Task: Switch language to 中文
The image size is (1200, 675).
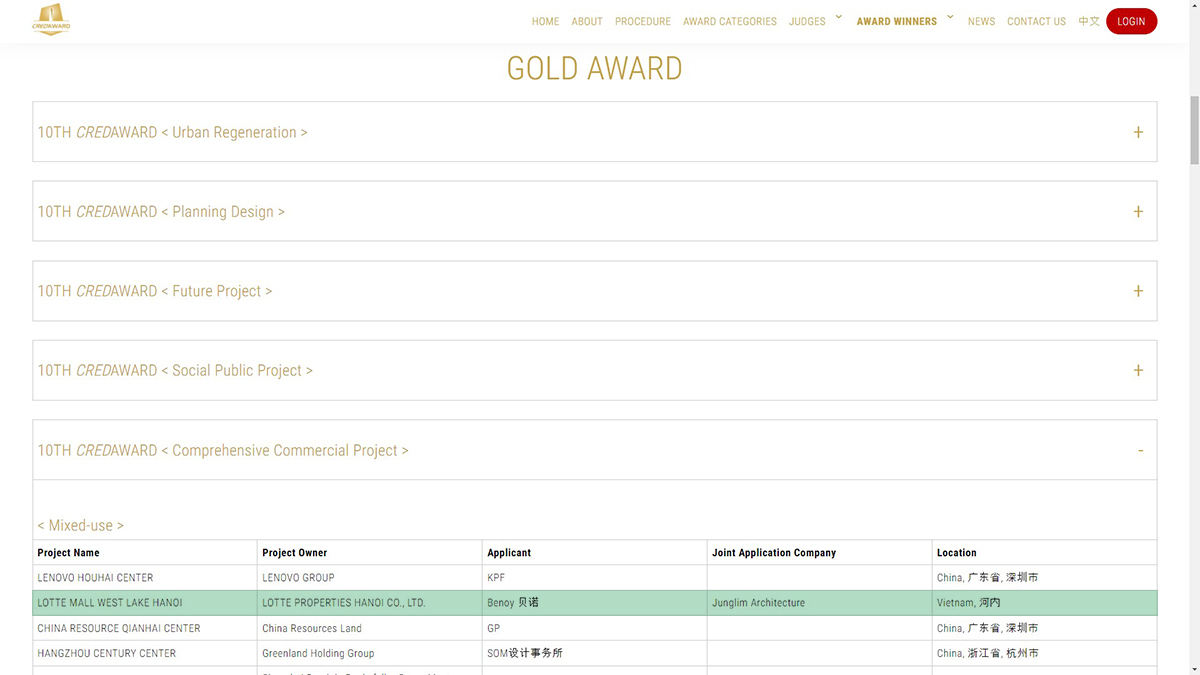Action: coord(1089,21)
